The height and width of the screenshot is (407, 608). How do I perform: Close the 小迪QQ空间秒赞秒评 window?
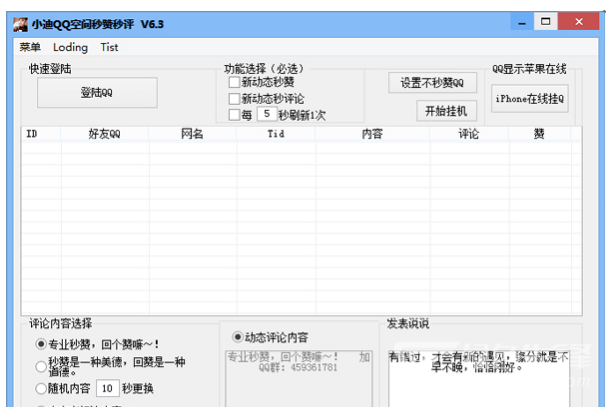click(579, 21)
